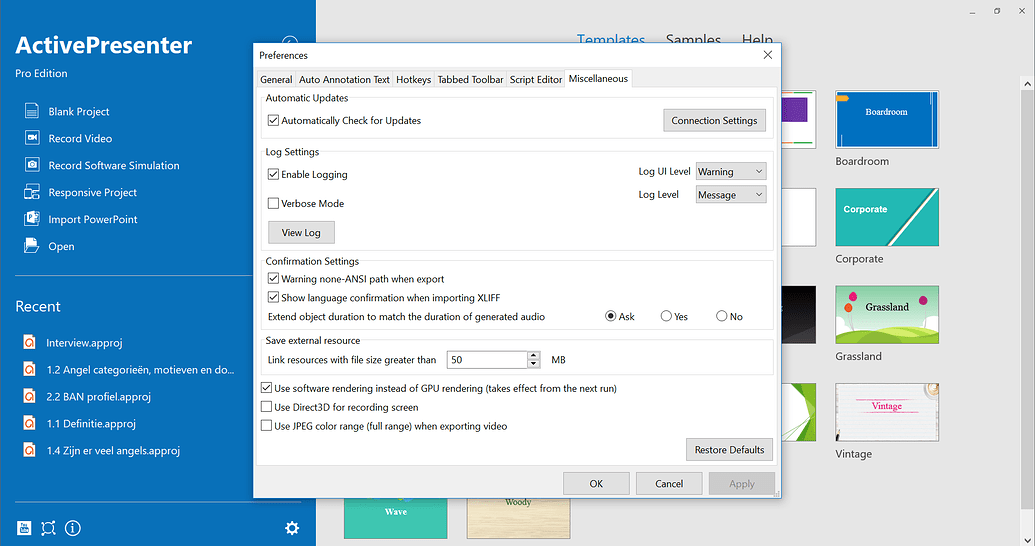This screenshot has height=546, width=1035.
Task: Expand the Log Level Message dropdown
Action: pyautogui.click(x=731, y=195)
